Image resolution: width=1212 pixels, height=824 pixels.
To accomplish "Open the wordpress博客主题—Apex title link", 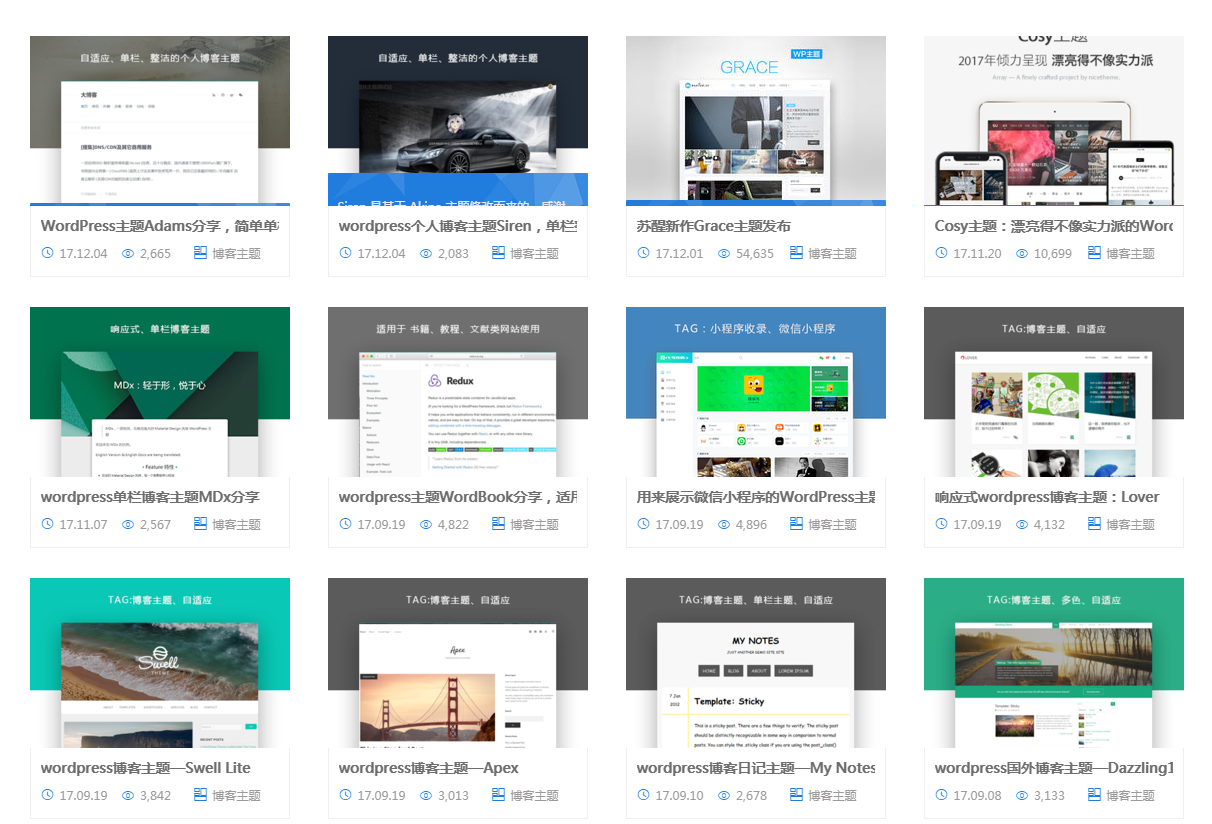I will coord(428,768).
